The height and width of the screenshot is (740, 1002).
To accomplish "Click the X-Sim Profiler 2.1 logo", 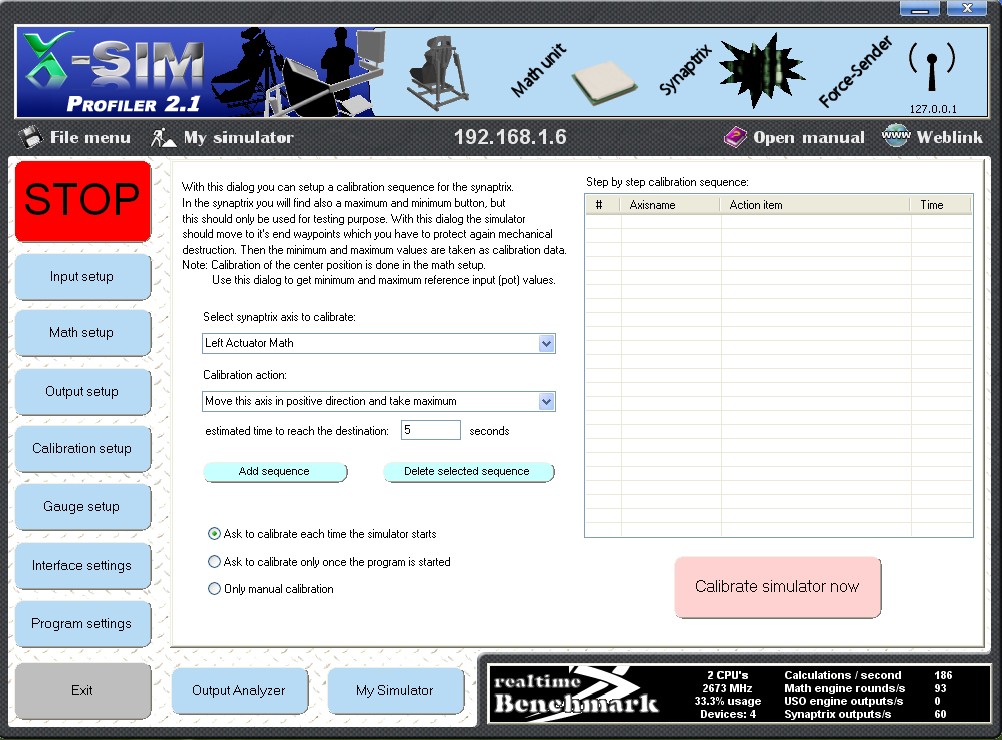I will pos(115,72).
